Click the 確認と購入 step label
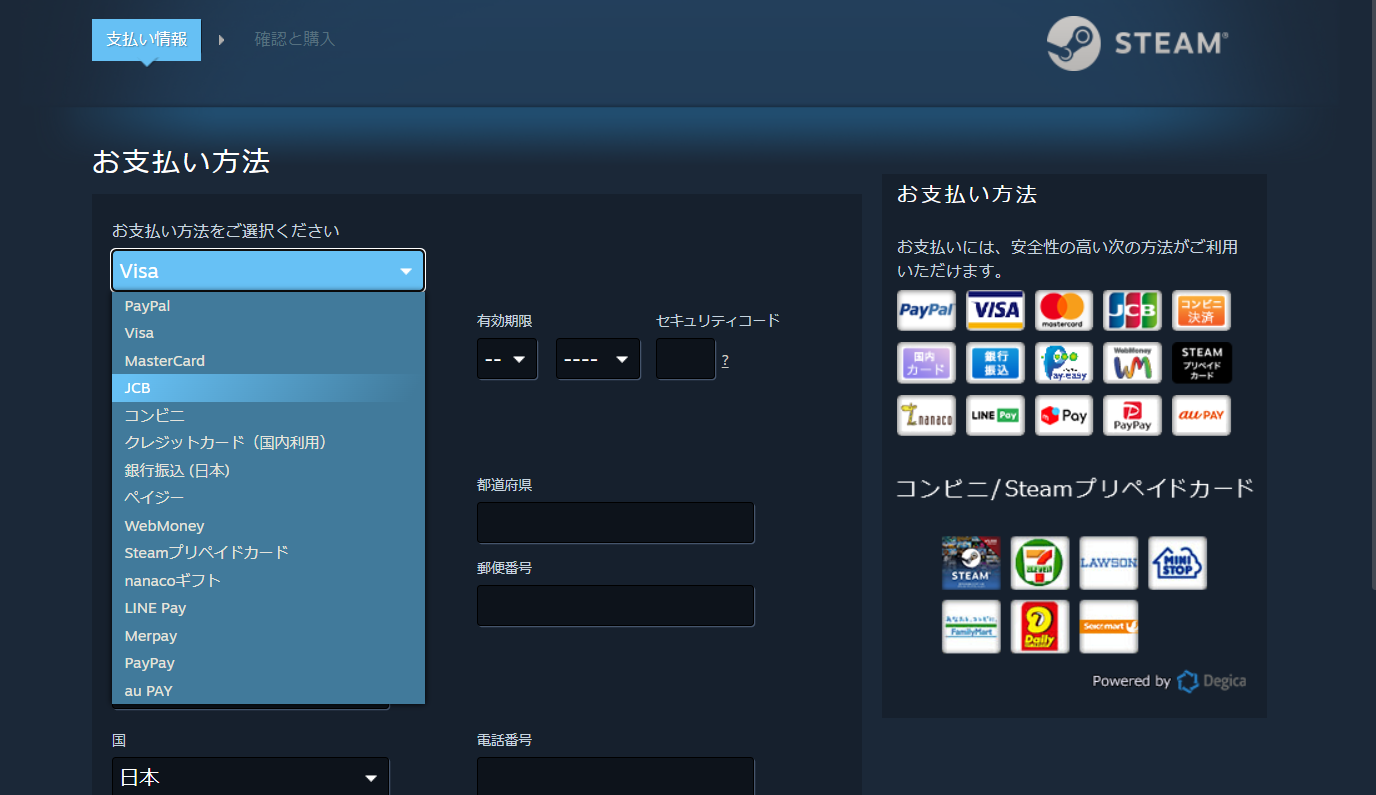Screen dimensions: 1376x795 tap(295, 39)
